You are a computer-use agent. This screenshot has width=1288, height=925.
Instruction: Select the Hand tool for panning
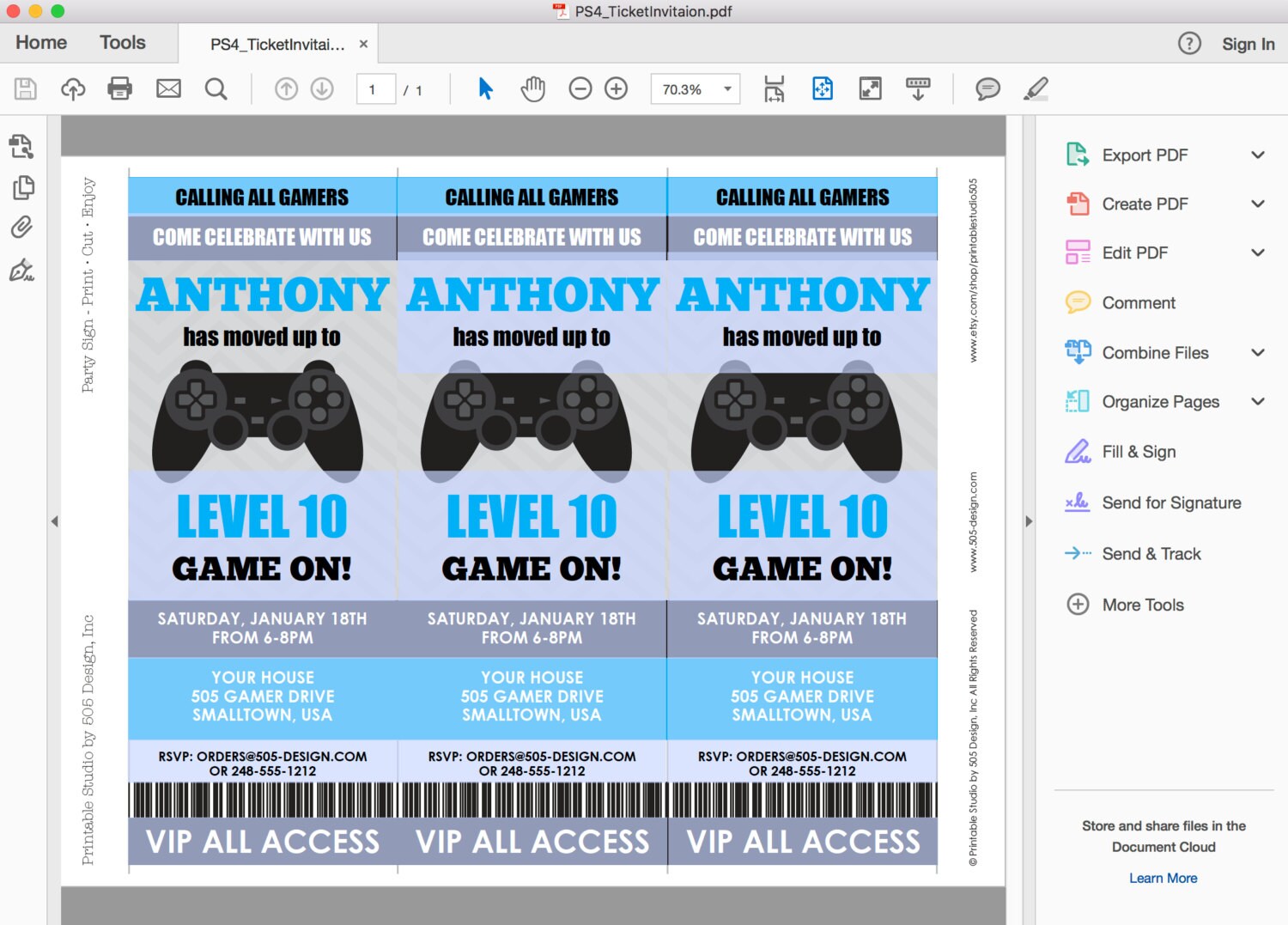(x=532, y=88)
